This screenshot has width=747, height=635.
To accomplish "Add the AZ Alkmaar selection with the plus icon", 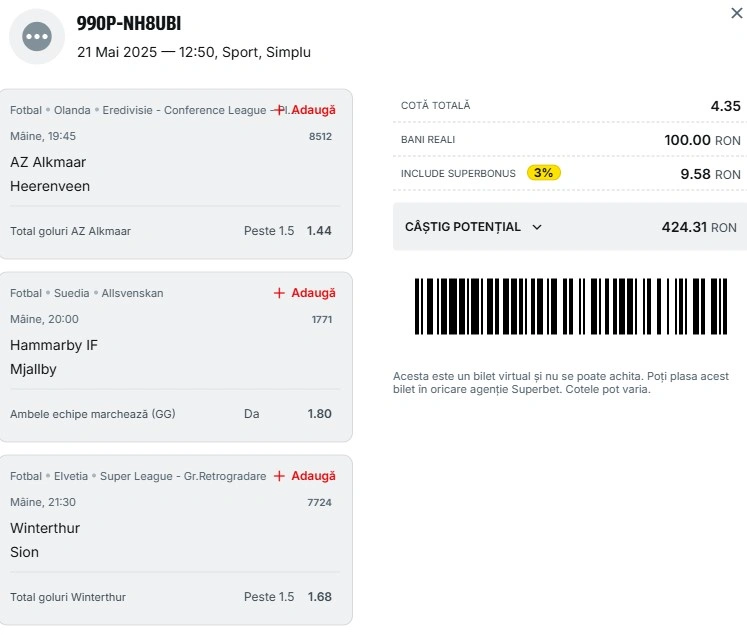I will tap(280, 110).
